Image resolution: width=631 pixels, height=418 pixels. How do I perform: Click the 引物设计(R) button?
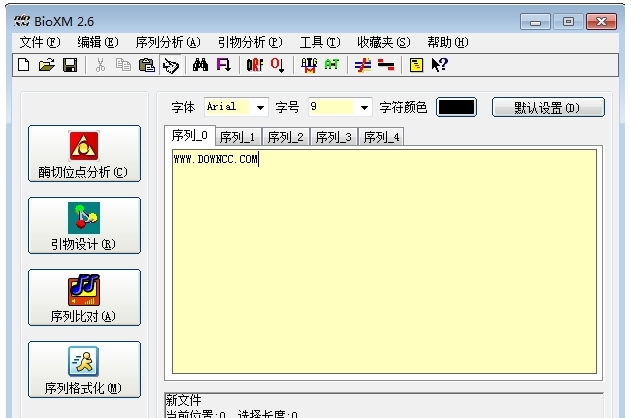coord(85,225)
